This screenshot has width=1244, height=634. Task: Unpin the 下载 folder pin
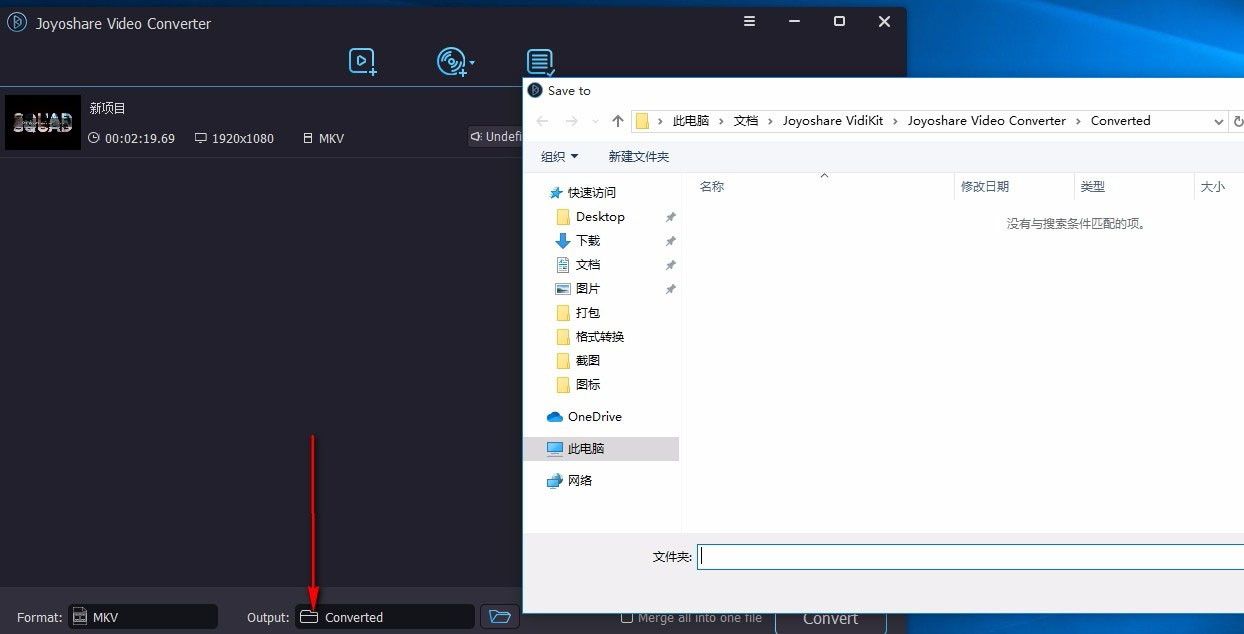click(x=671, y=240)
